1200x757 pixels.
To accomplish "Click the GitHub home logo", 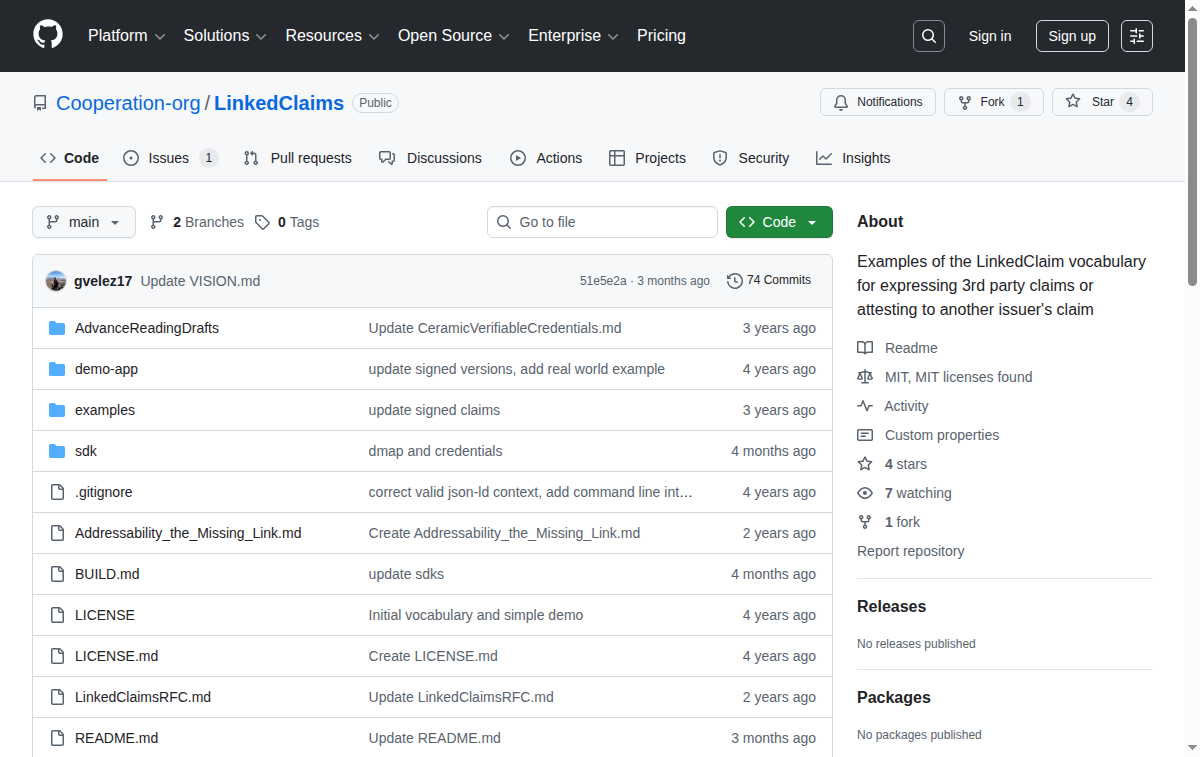I will (x=47, y=33).
